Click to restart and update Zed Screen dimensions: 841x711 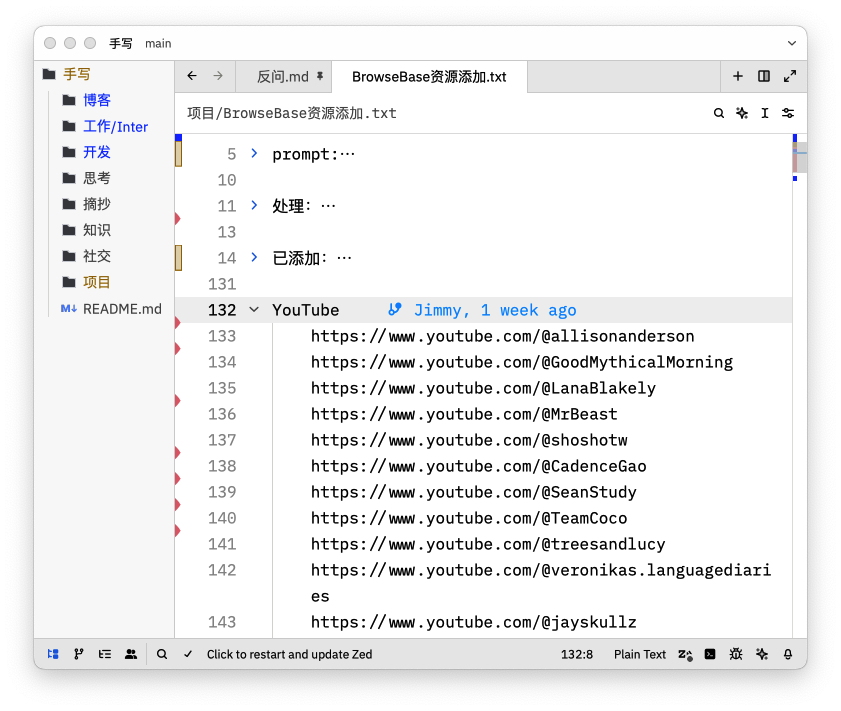click(289, 654)
